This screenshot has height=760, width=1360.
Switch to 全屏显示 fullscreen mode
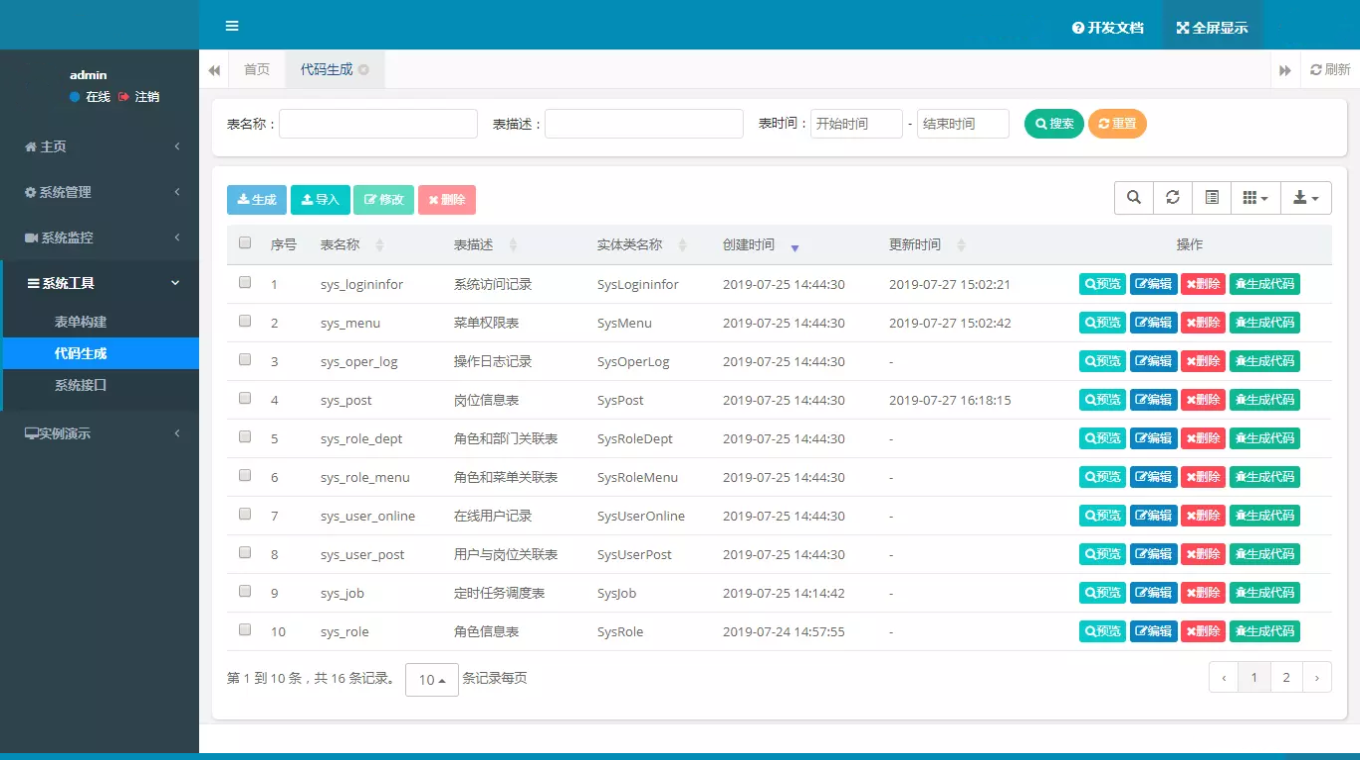click(x=1212, y=28)
